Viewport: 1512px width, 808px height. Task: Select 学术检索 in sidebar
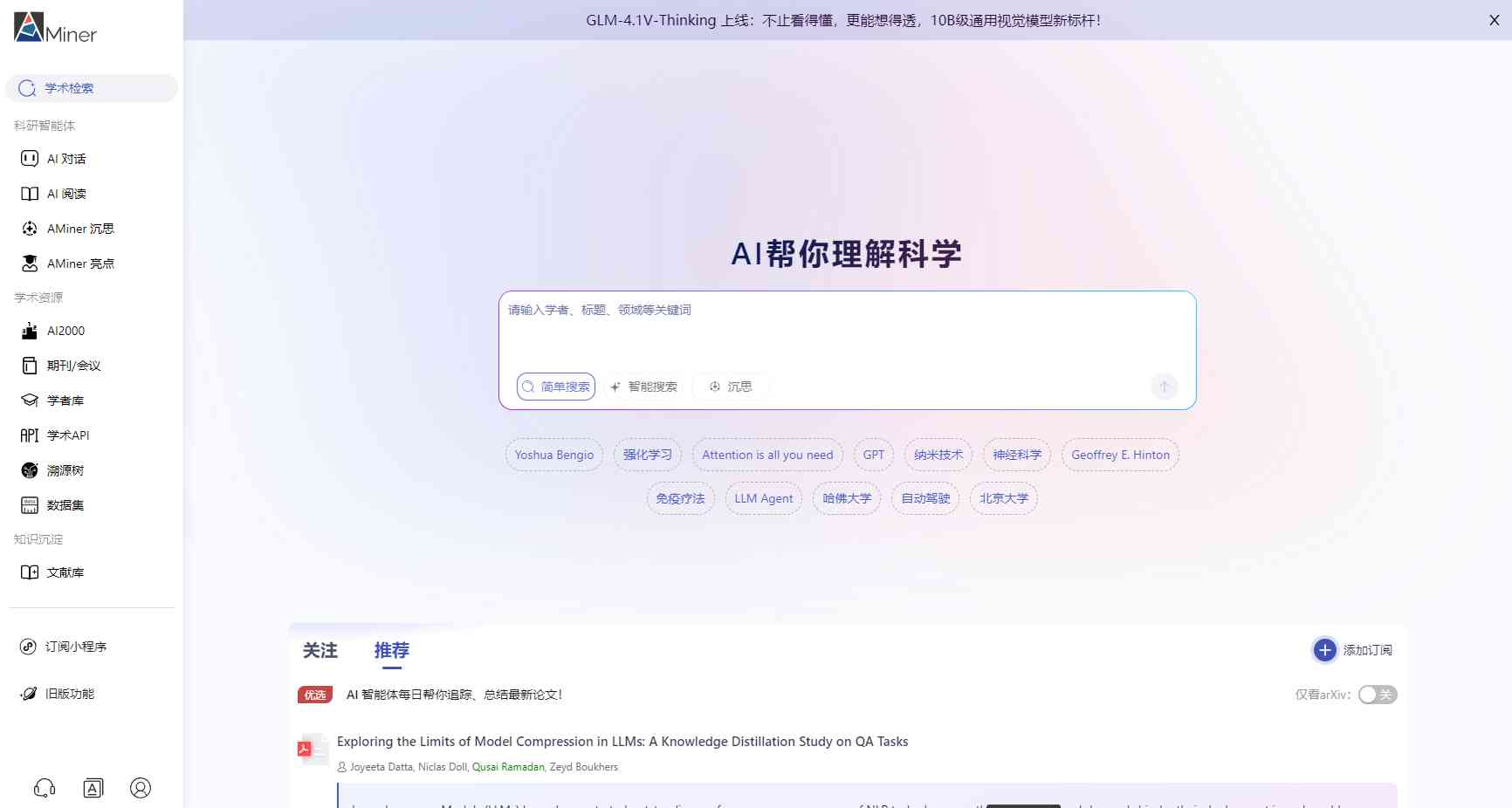click(x=92, y=88)
